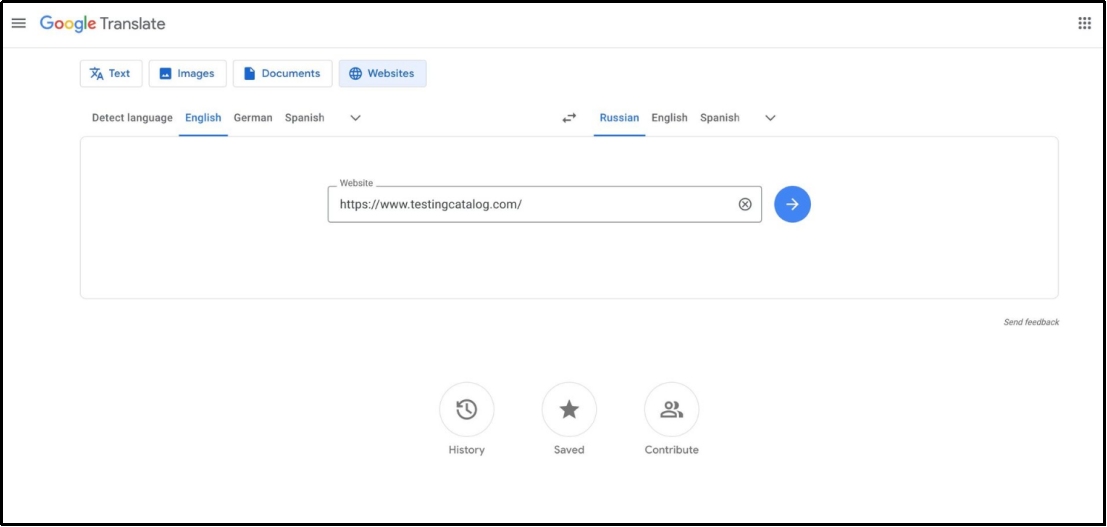Choose Detect language as source
1107x527 pixels.
coord(132,118)
